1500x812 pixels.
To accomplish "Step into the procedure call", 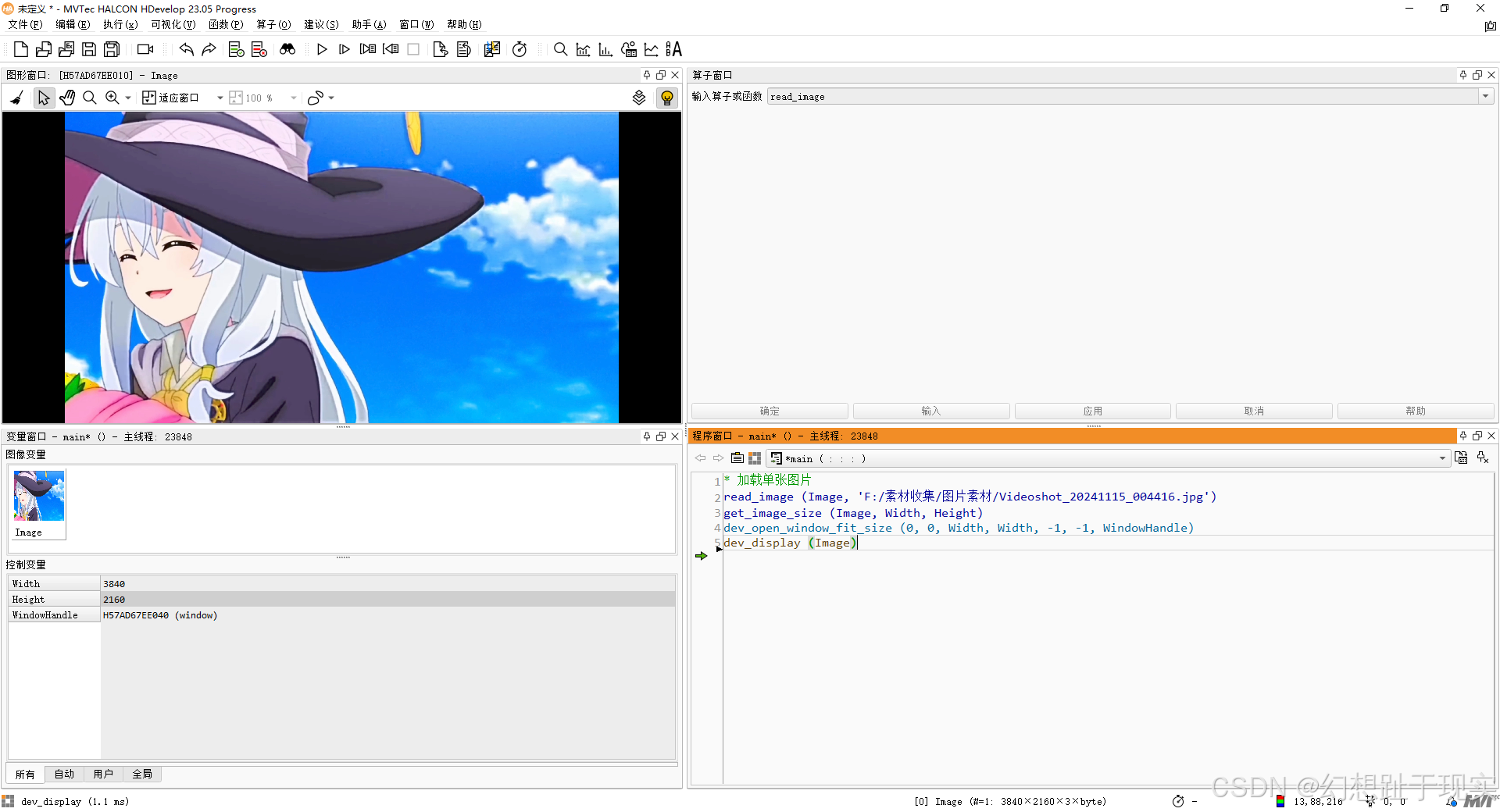I will pyautogui.click(x=368, y=50).
